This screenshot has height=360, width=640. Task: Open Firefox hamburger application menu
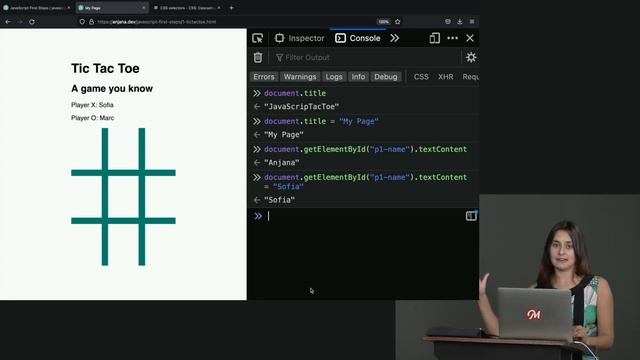pyautogui.click(x=472, y=22)
